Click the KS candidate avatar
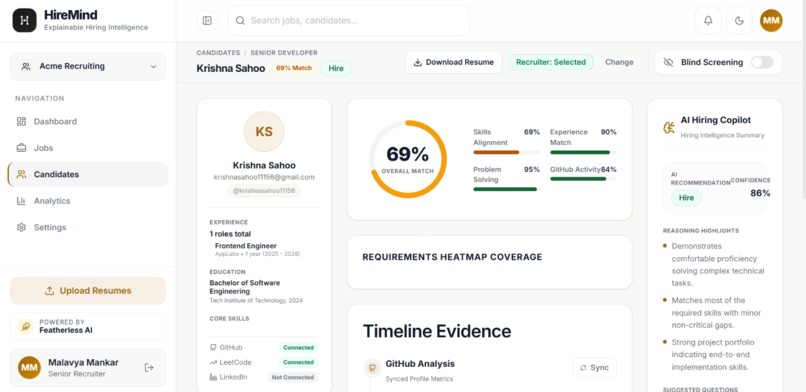The height and width of the screenshot is (392, 806). pyautogui.click(x=264, y=132)
